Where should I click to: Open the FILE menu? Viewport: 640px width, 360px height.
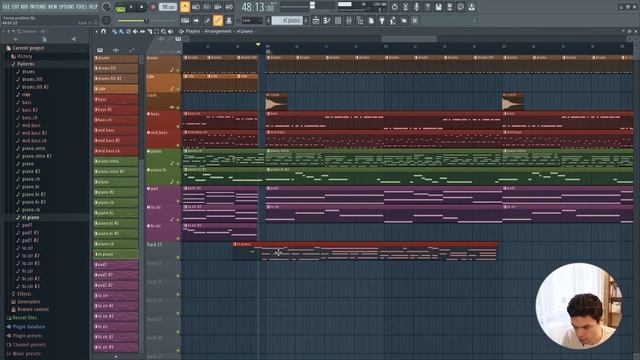[6, 7]
